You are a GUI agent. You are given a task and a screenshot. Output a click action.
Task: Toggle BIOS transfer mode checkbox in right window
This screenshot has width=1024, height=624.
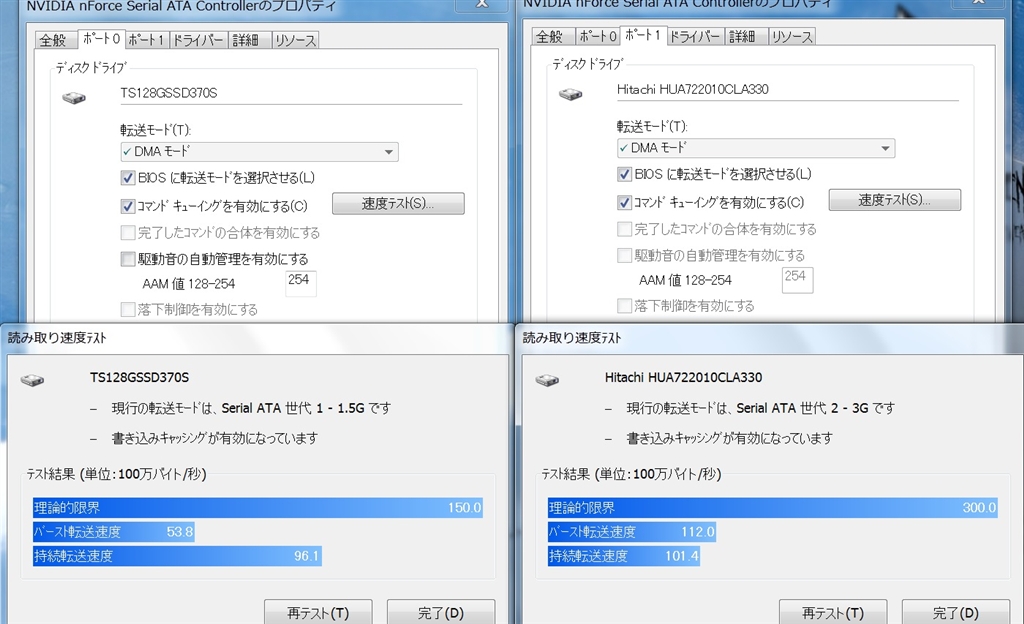point(624,174)
